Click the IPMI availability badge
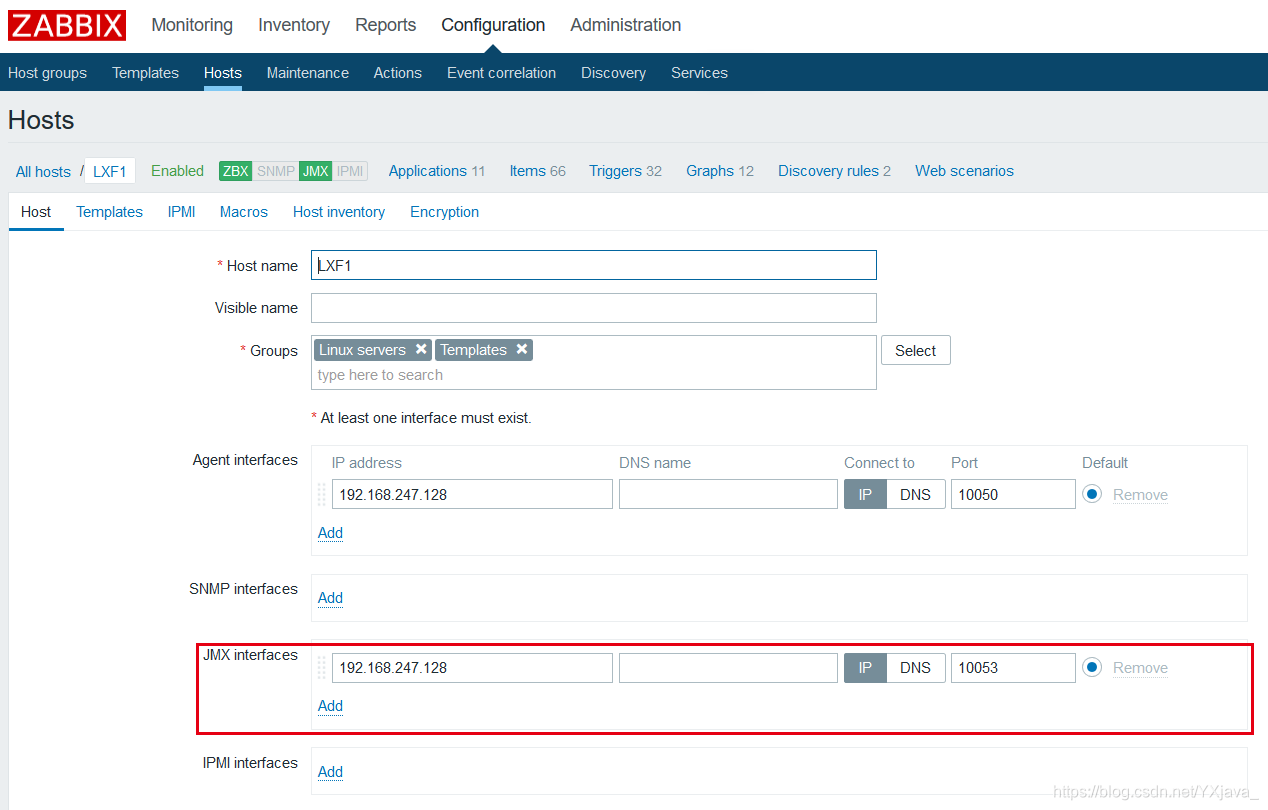1268x810 pixels. point(350,171)
